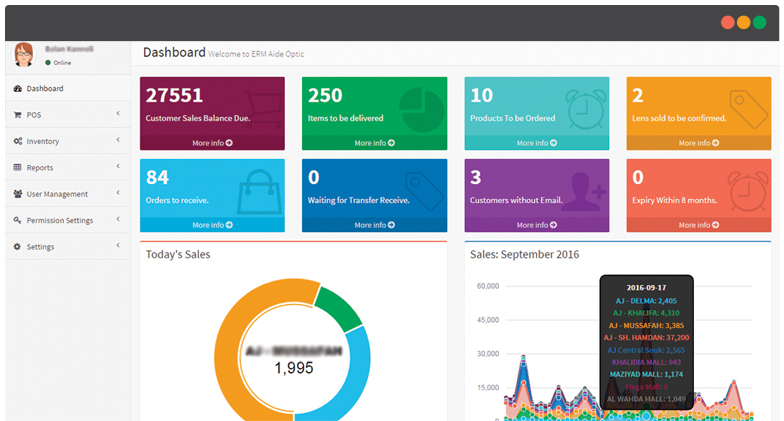The height and width of the screenshot is (421, 784).
Task: Click More info under Orders to receive
Action: (x=212, y=225)
